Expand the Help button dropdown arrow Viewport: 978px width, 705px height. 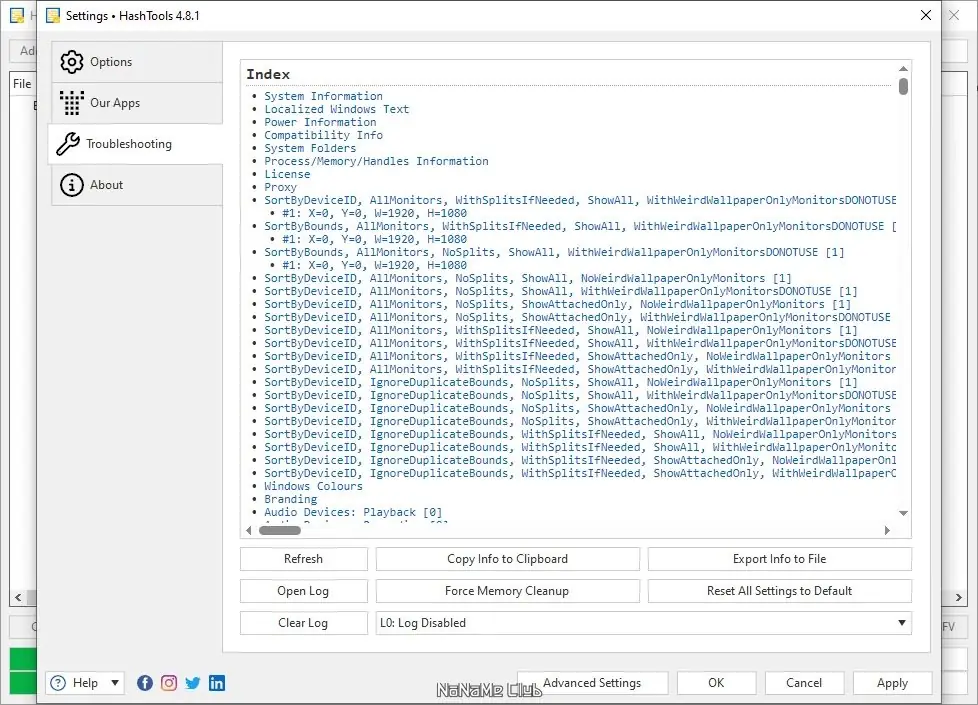115,683
